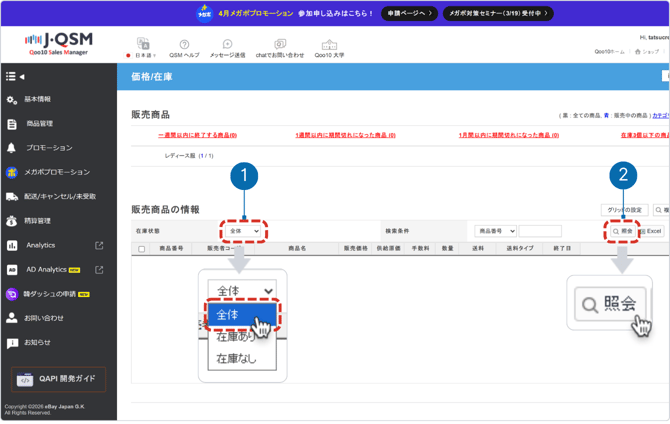Select 商品管理 in the sidebar menu
670x424 pixels.
[x=39, y=124]
